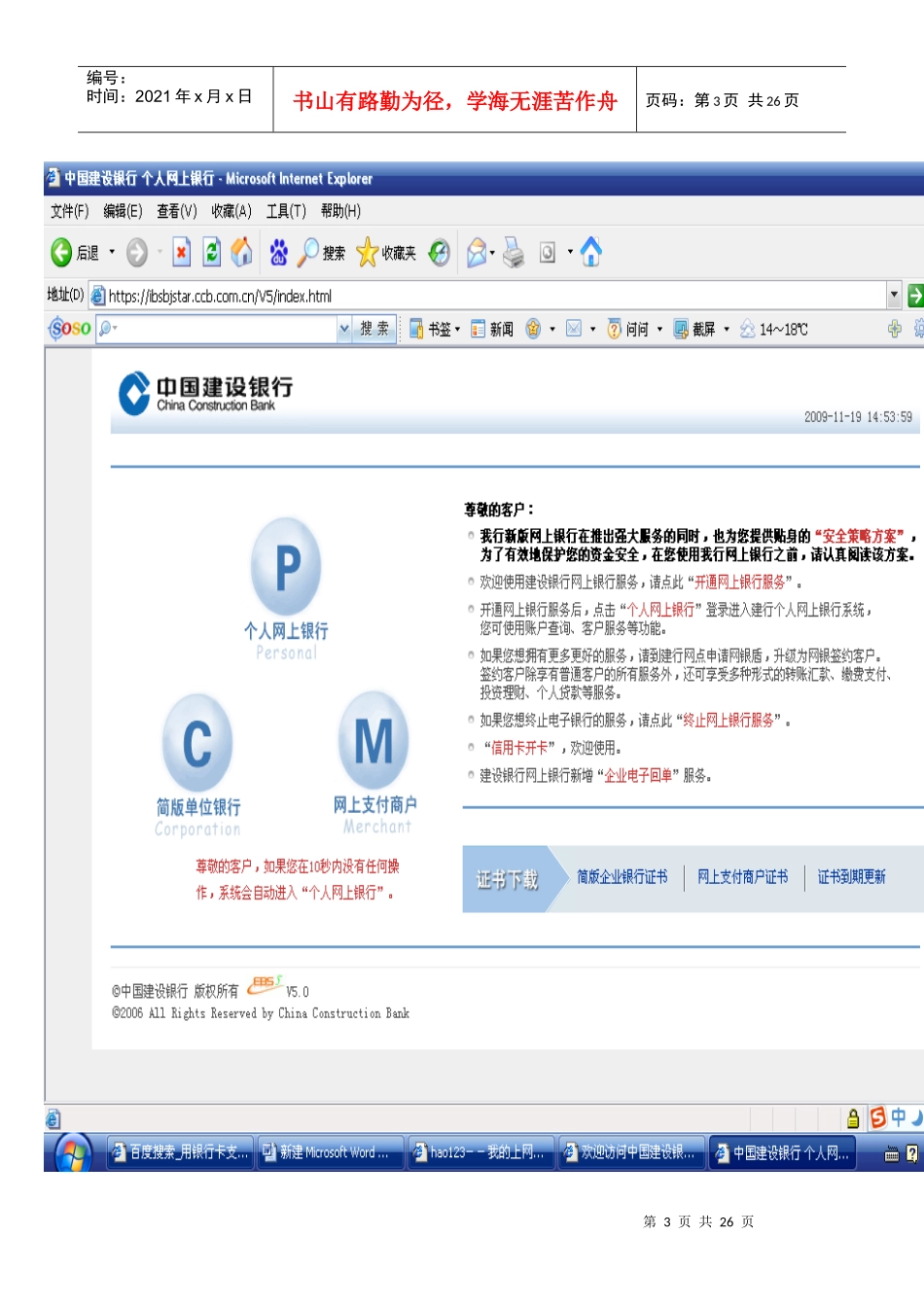
Task: Open the address bar dropdown arrow
Action: click(894, 296)
